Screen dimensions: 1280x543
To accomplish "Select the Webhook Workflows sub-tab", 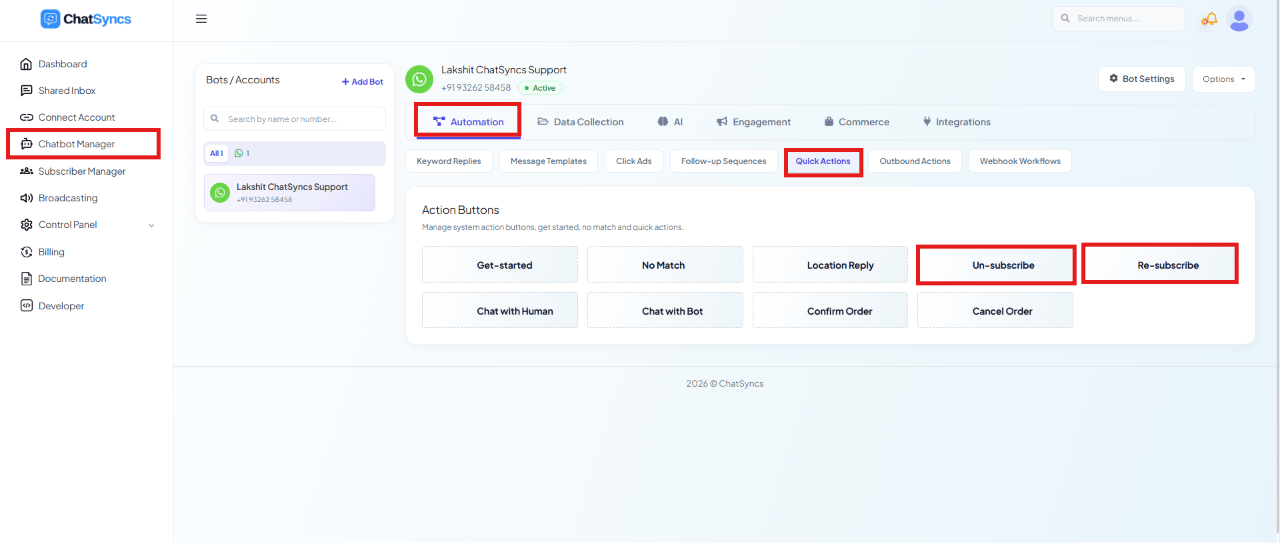I will click(1020, 161).
